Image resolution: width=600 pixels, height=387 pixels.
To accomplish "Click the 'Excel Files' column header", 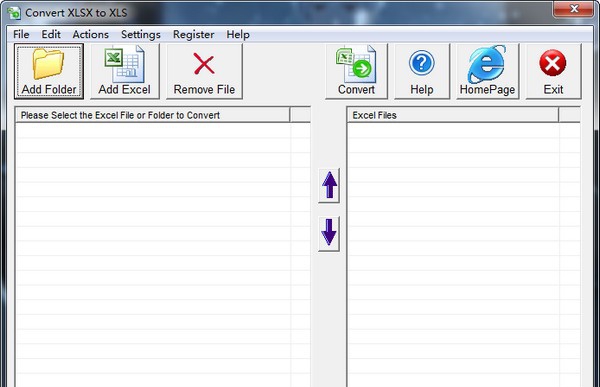I will point(453,115).
